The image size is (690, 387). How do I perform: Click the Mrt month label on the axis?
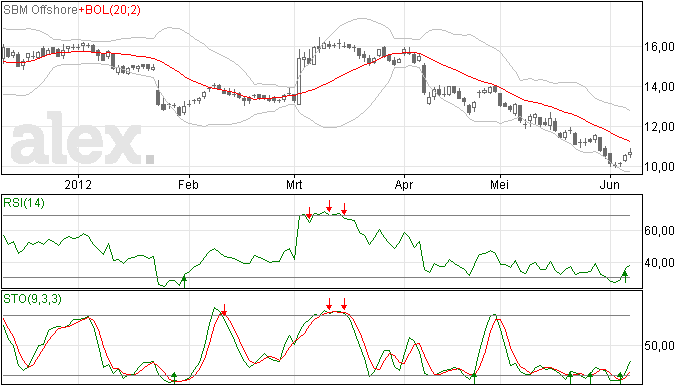294,184
